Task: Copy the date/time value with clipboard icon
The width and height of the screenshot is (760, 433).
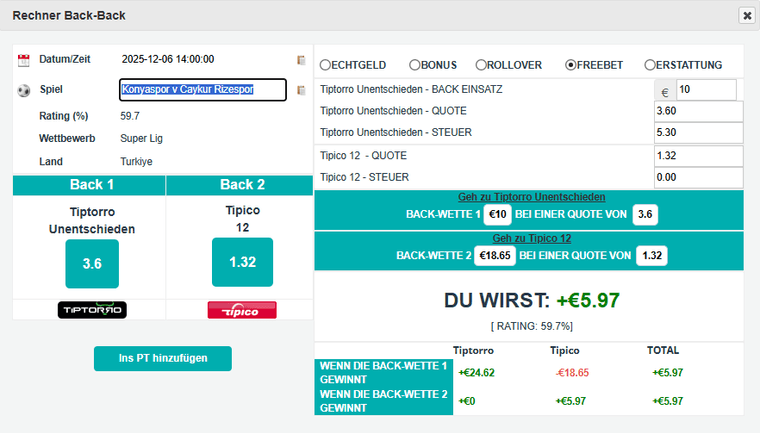Action: click(x=301, y=60)
